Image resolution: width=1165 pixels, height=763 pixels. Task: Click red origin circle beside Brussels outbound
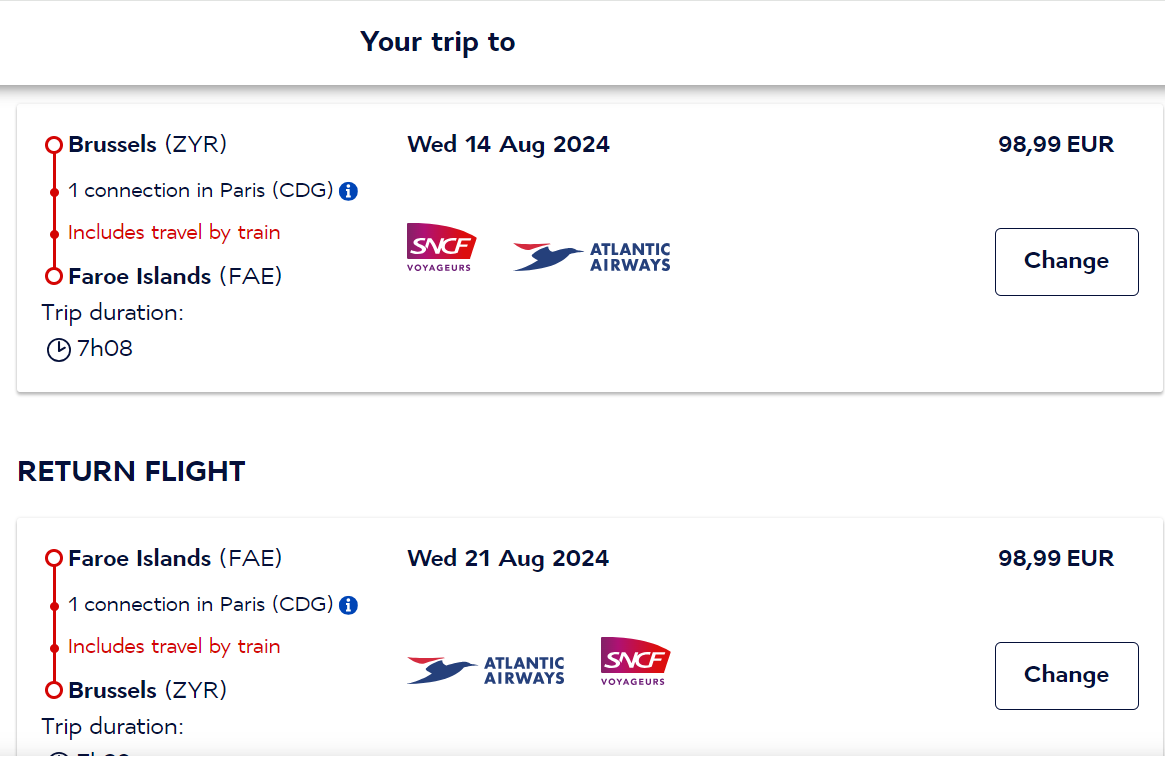[x=53, y=145]
